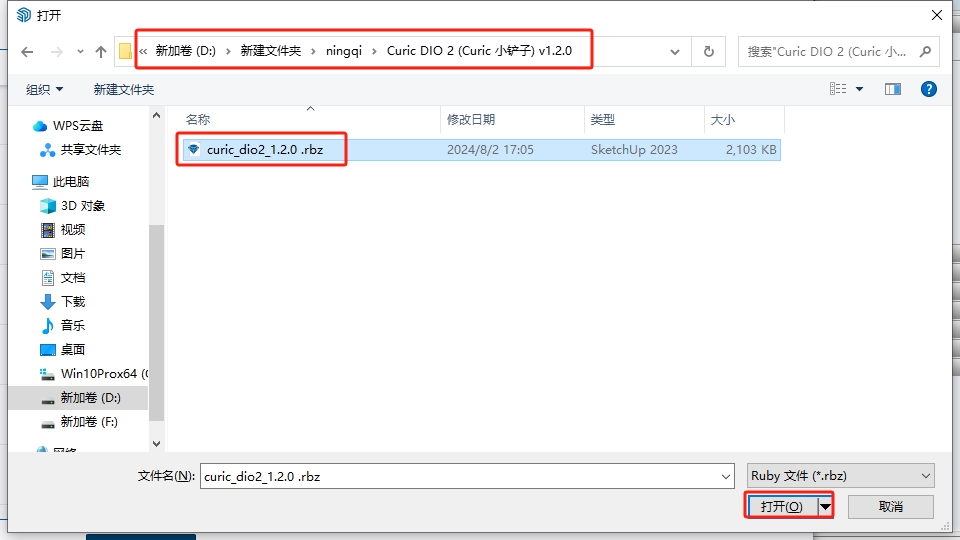Click Curic DIO 2 breadcrumb segment
This screenshot has height=540, width=960.
[479, 51]
